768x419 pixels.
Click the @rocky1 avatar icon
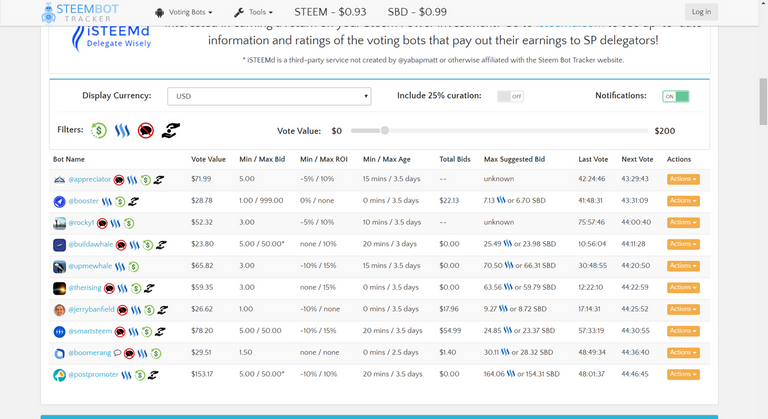click(59, 223)
